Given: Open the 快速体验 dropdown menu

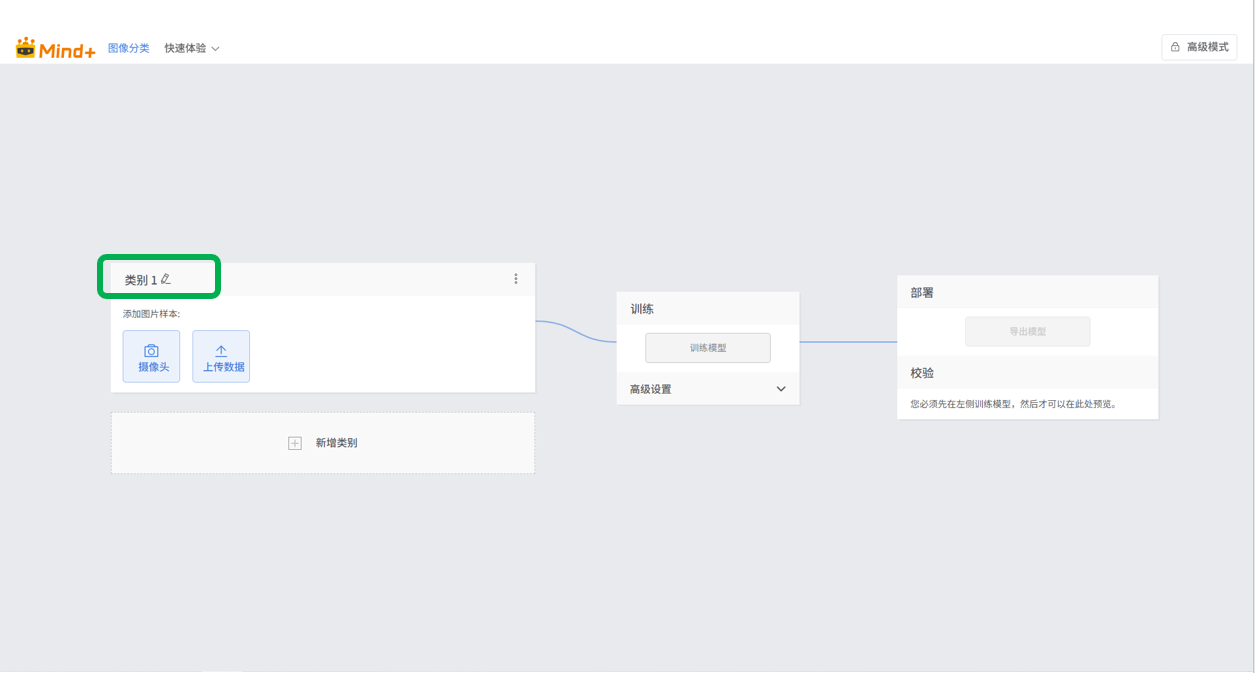Looking at the screenshot, I should (x=192, y=48).
